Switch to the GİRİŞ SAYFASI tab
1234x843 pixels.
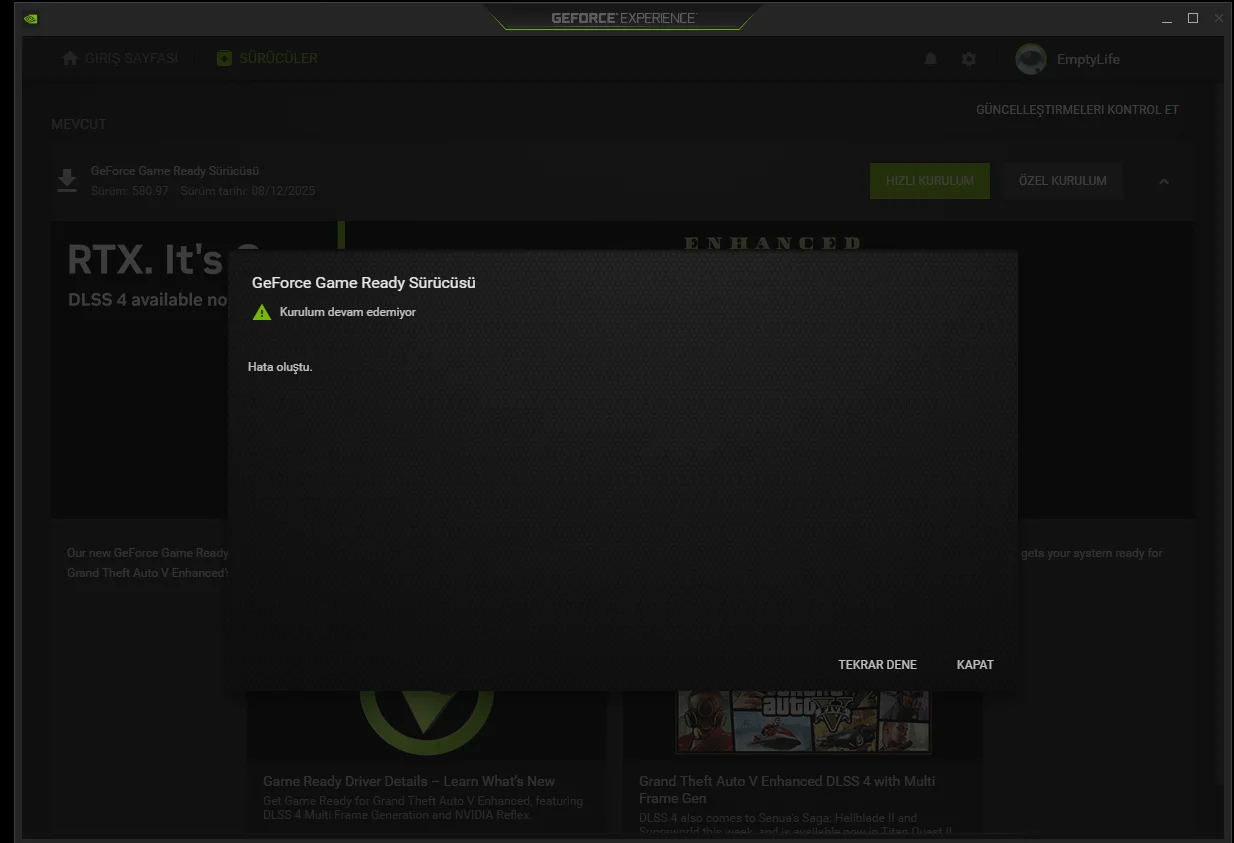pos(120,58)
